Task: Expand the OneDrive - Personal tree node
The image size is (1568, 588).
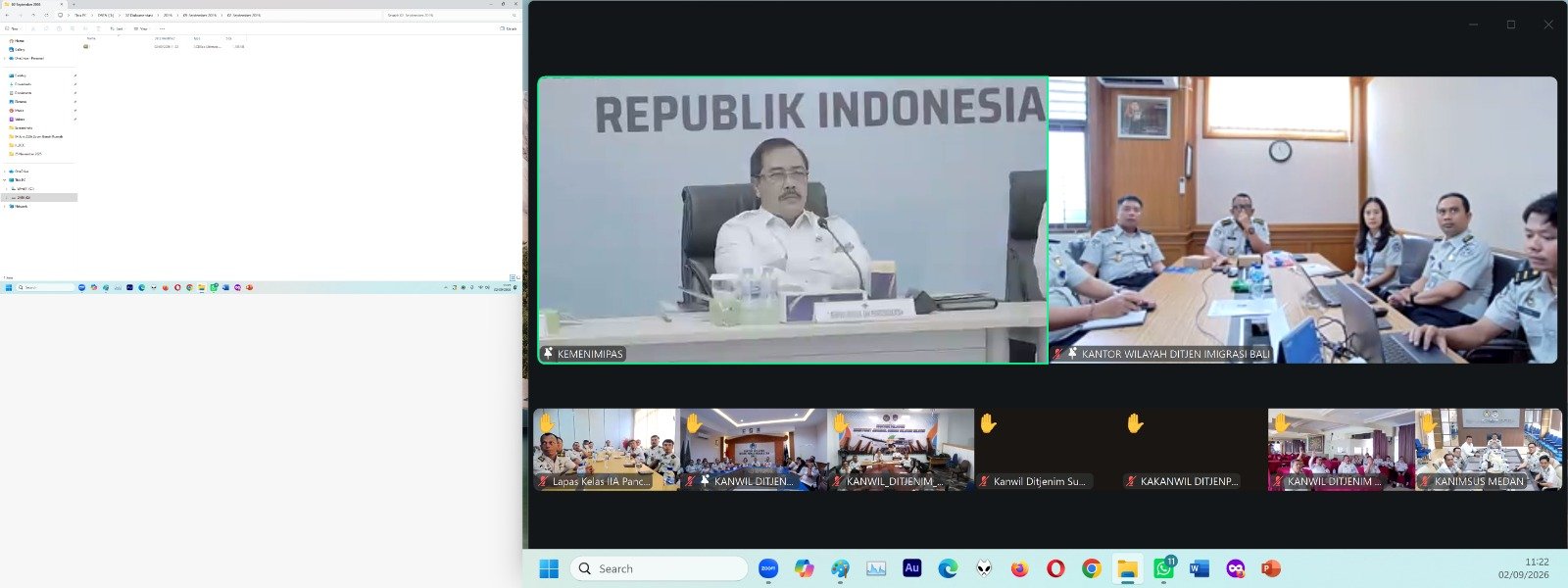Action: (x=5, y=58)
